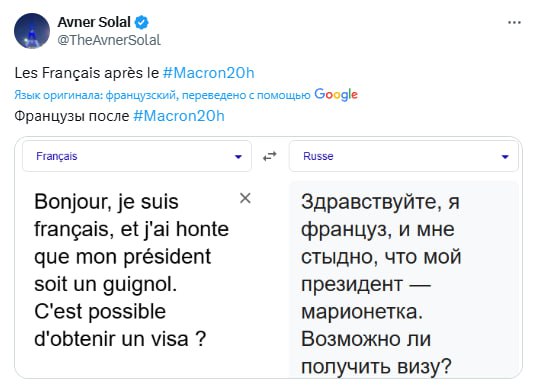Open Avner Solal's profile avatar
The height and width of the screenshot is (388, 538).
pos(32,31)
